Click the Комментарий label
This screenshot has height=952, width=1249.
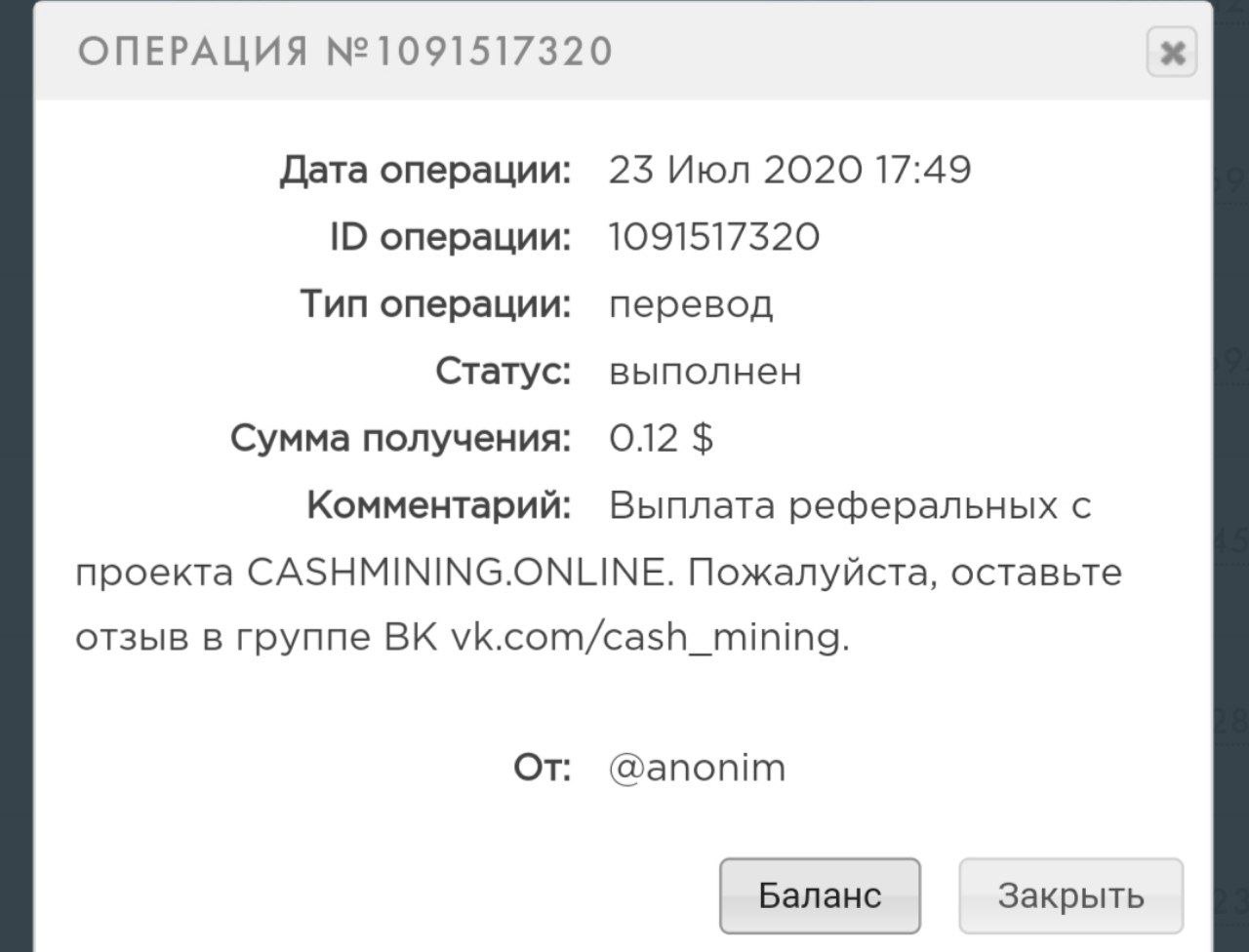pyautogui.click(x=439, y=505)
